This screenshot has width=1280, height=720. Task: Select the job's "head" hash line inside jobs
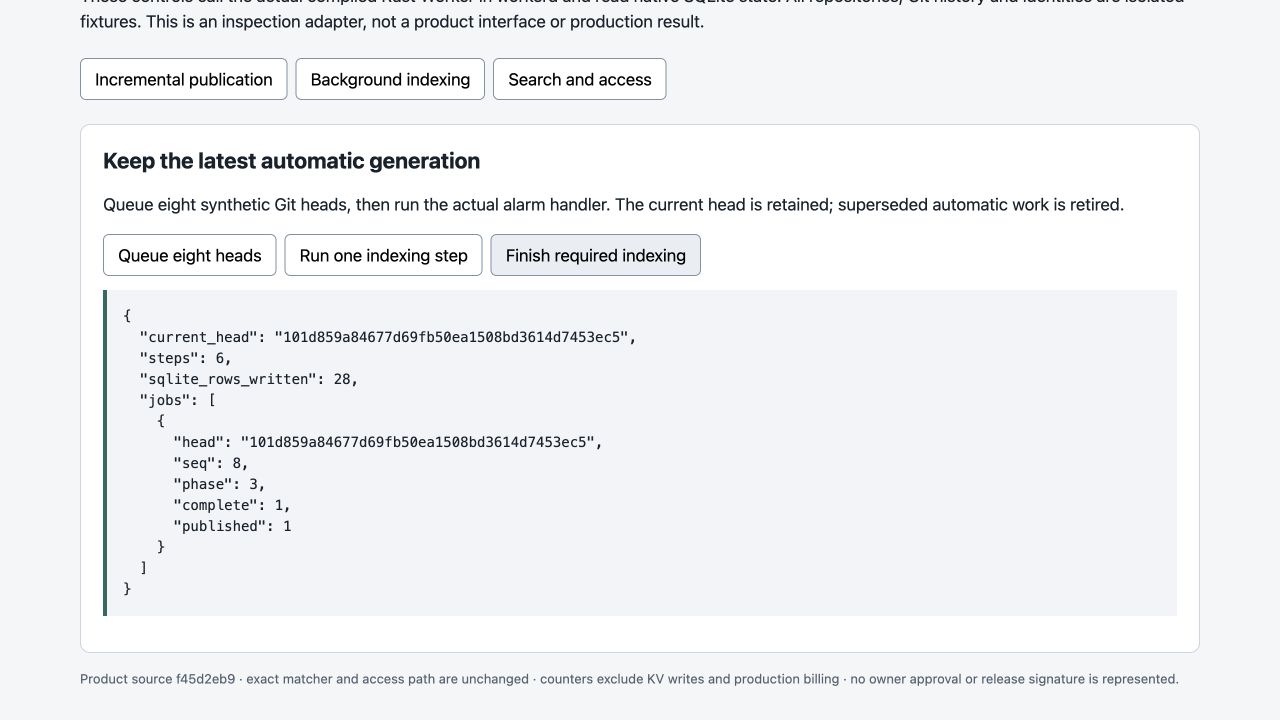tap(388, 442)
